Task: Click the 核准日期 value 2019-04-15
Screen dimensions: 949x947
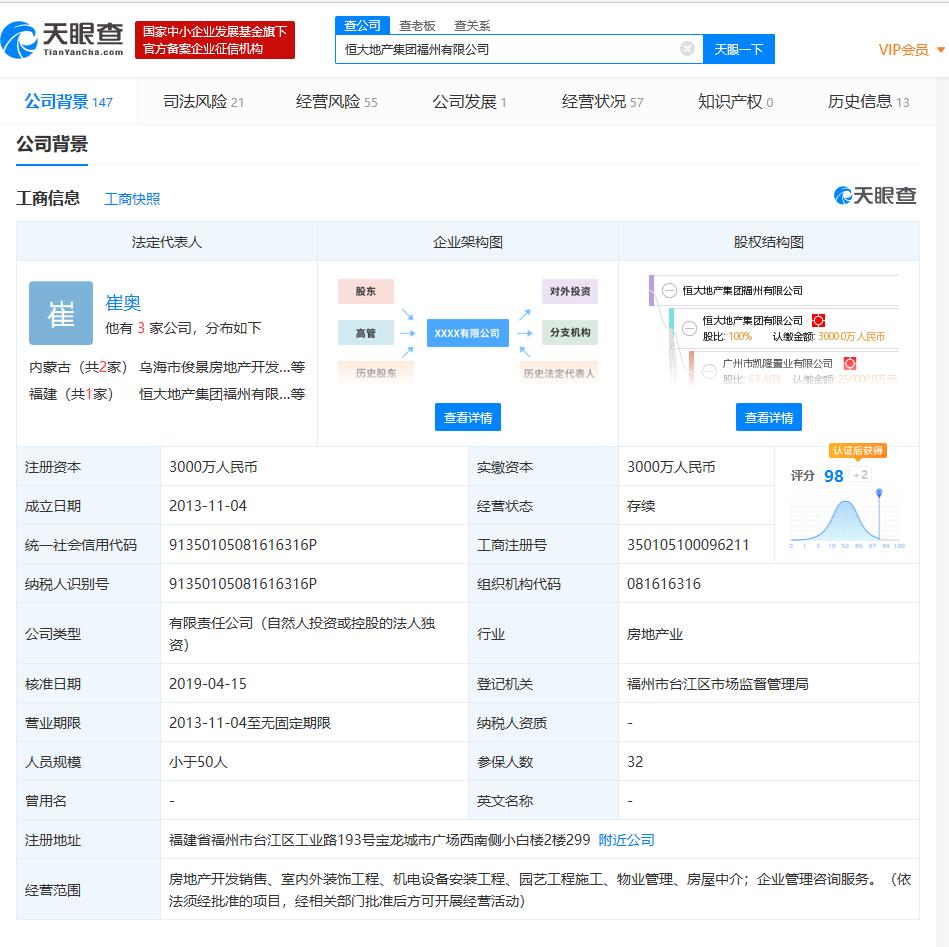Action: pyautogui.click(x=208, y=683)
